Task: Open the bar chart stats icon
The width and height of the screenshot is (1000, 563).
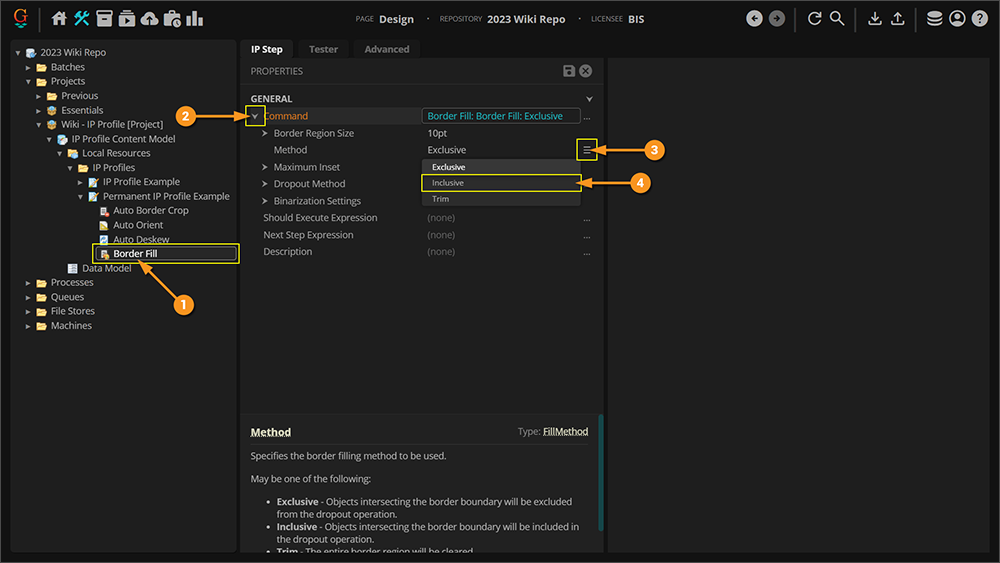Action: 194,19
